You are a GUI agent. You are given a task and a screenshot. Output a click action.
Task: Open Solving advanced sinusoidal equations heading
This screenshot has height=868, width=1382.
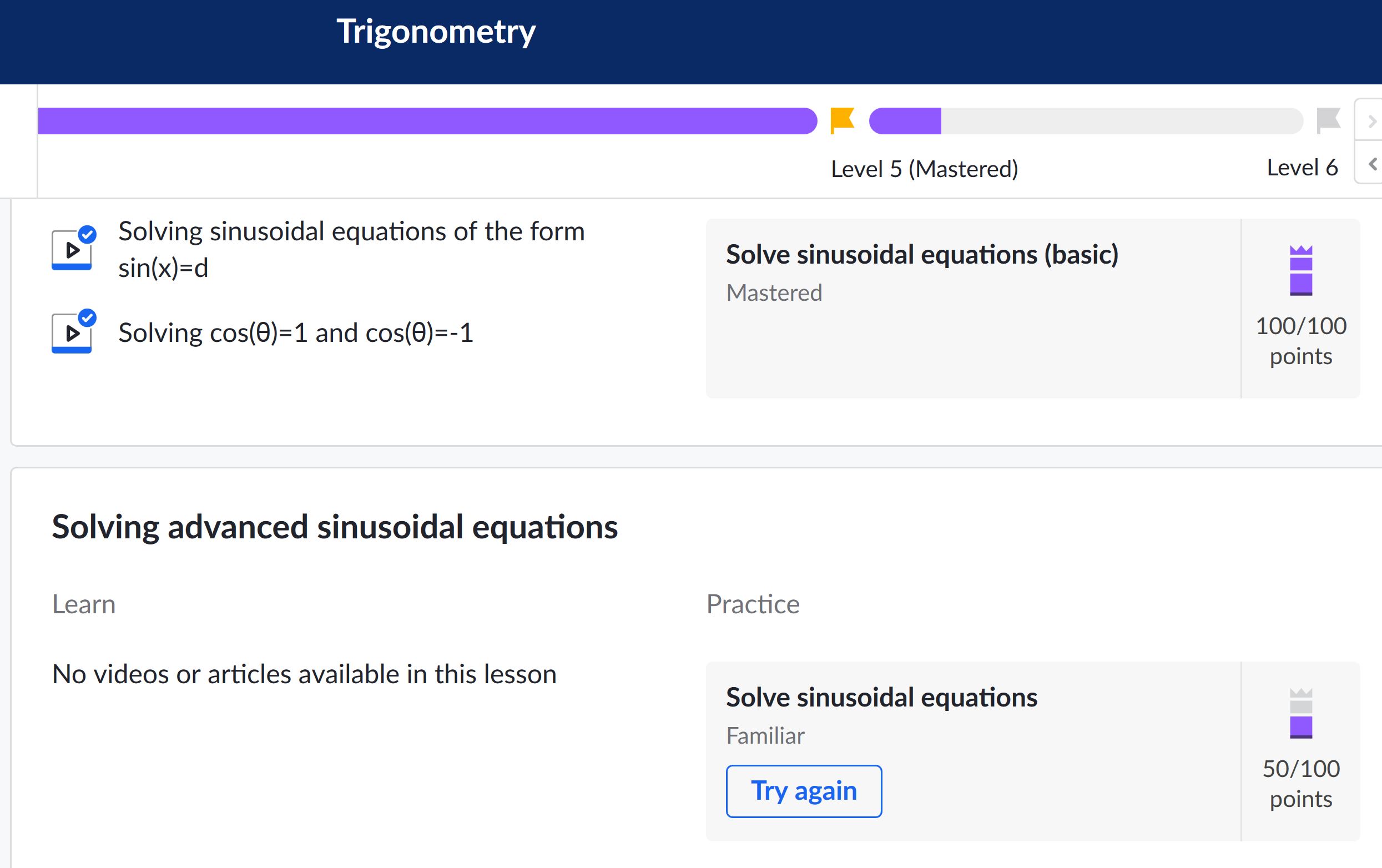click(335, 527)
